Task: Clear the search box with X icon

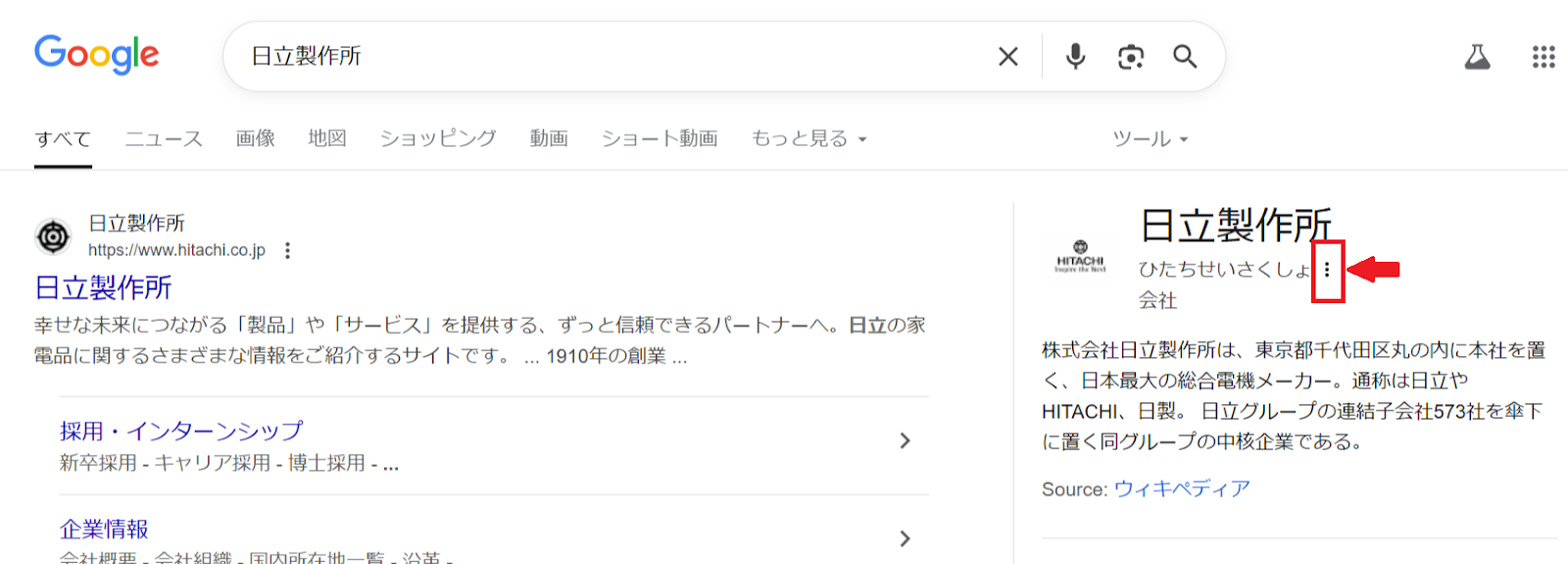Action: tap(1007, 57)
